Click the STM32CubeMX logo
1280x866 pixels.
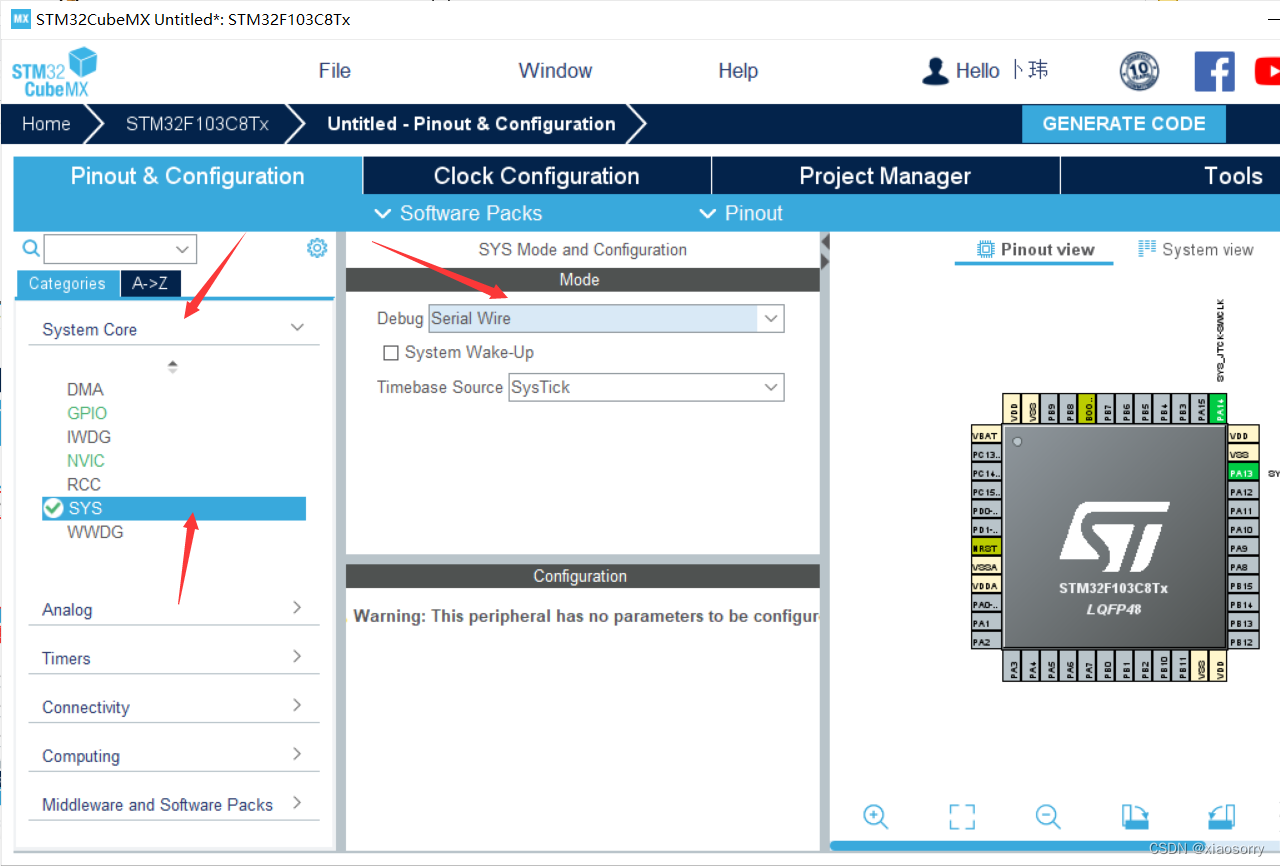(x=55, y=73)
